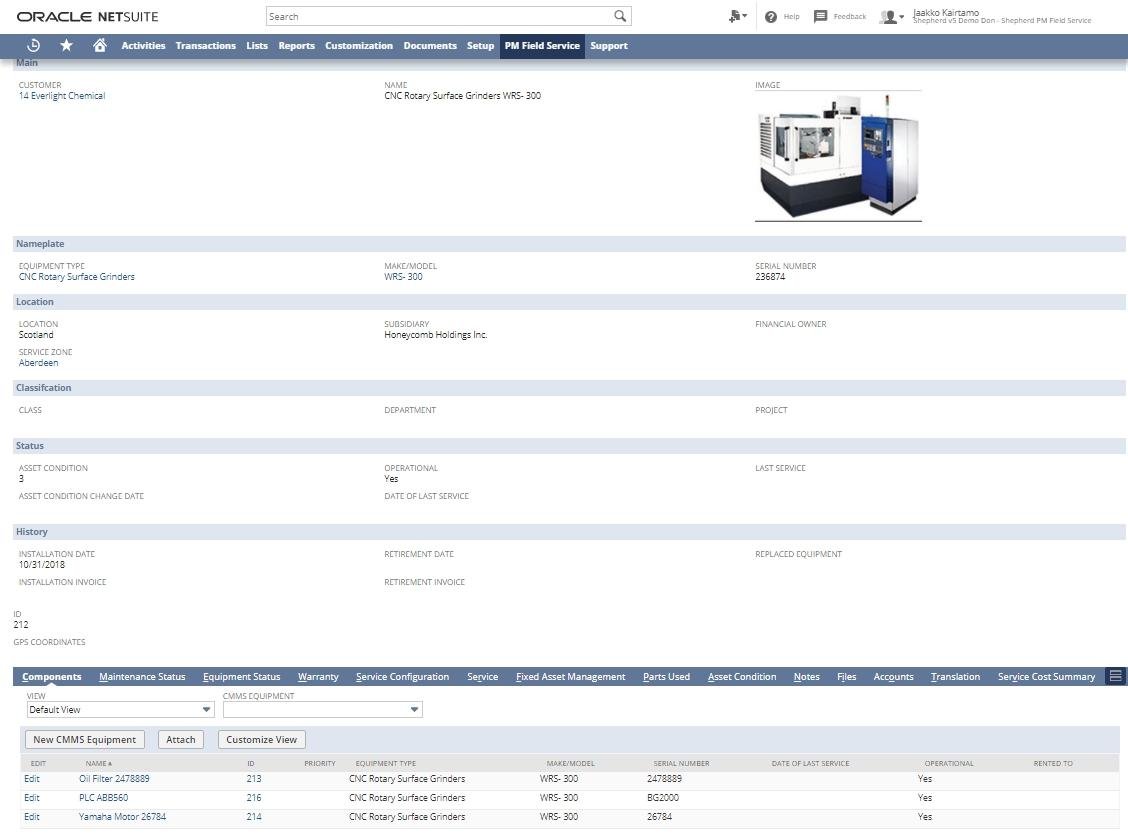Toggle subtab layout icon beside Service Cost Summary
Image resolution: width=1128 pixels, height=840 pixels.
[1116, 676]
